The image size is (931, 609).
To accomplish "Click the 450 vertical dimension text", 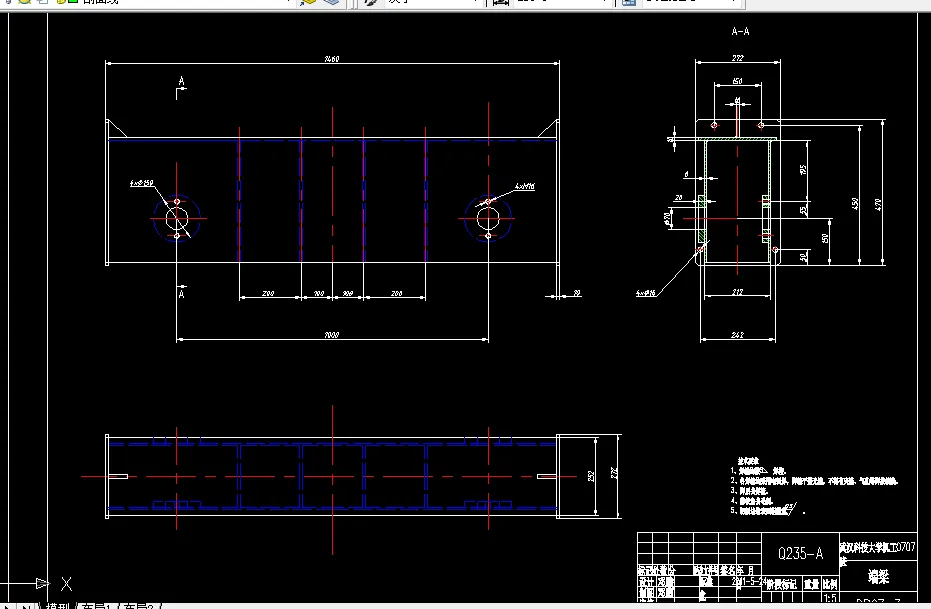I will click(x=855, y=204).
